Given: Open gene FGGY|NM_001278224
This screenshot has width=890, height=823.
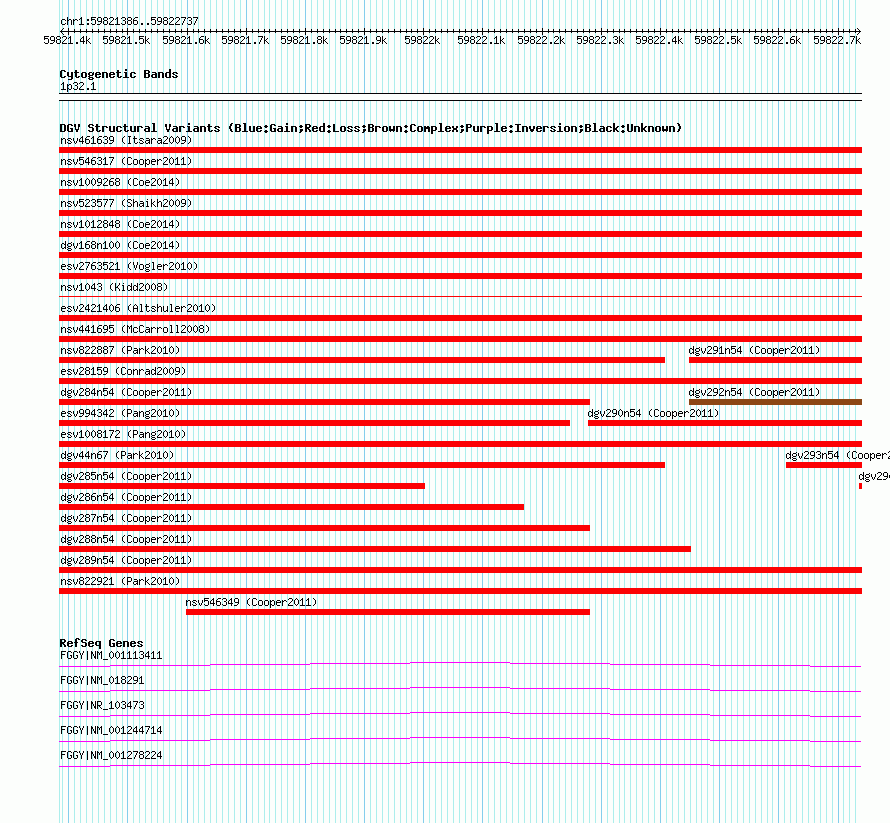Looking at the screenshot, I should 111,755.
